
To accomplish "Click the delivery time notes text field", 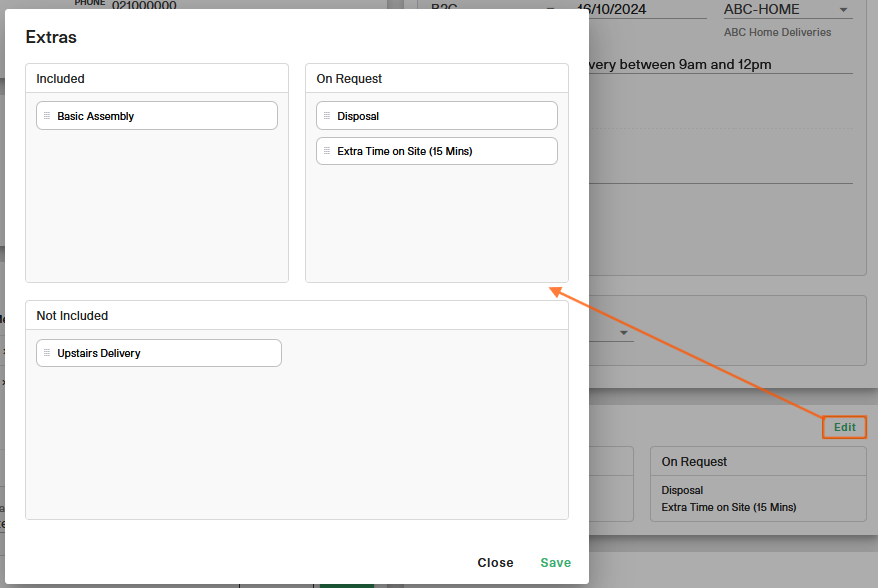I will click(720, 65).
